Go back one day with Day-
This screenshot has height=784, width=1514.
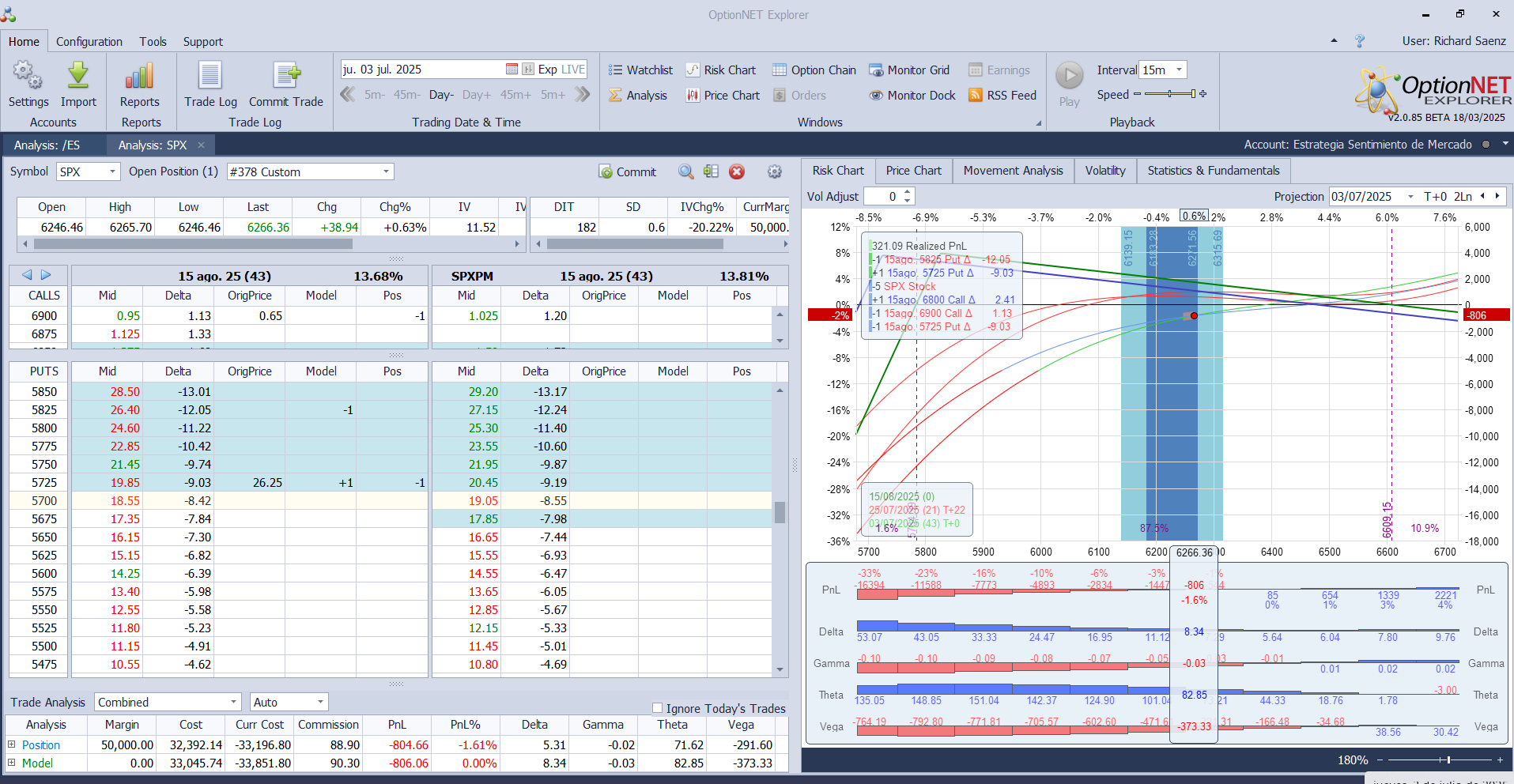pos(441,95)
